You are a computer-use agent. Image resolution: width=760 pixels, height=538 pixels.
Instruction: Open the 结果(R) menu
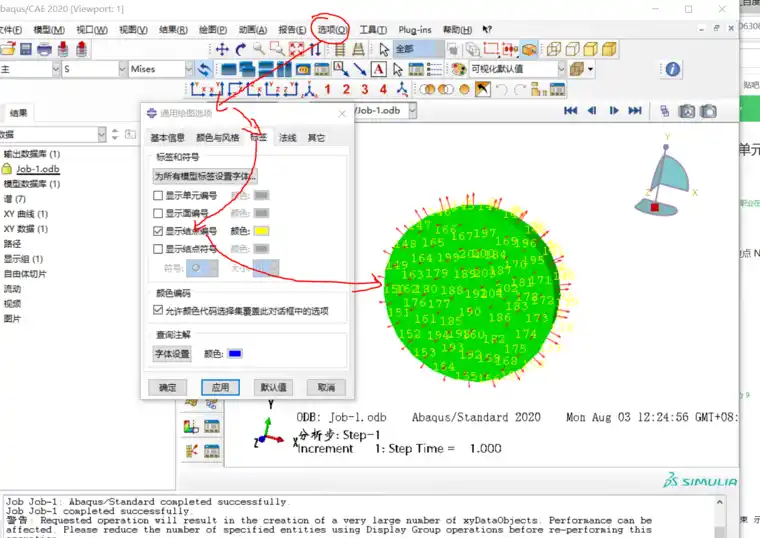pyautogui.click(x=173, y=30)
